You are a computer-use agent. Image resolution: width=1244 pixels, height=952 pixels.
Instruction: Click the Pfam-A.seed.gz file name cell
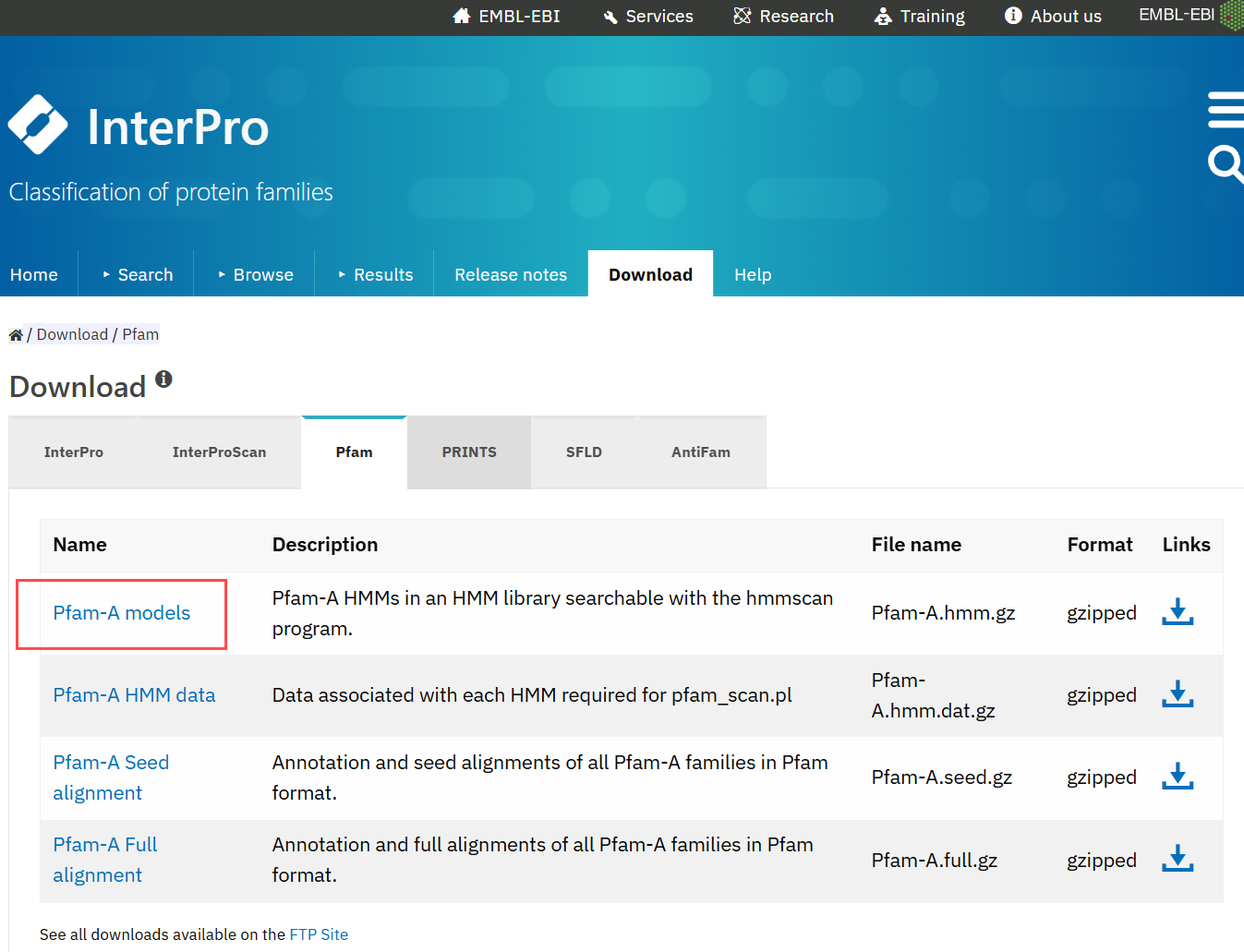(x=942, y=777)
